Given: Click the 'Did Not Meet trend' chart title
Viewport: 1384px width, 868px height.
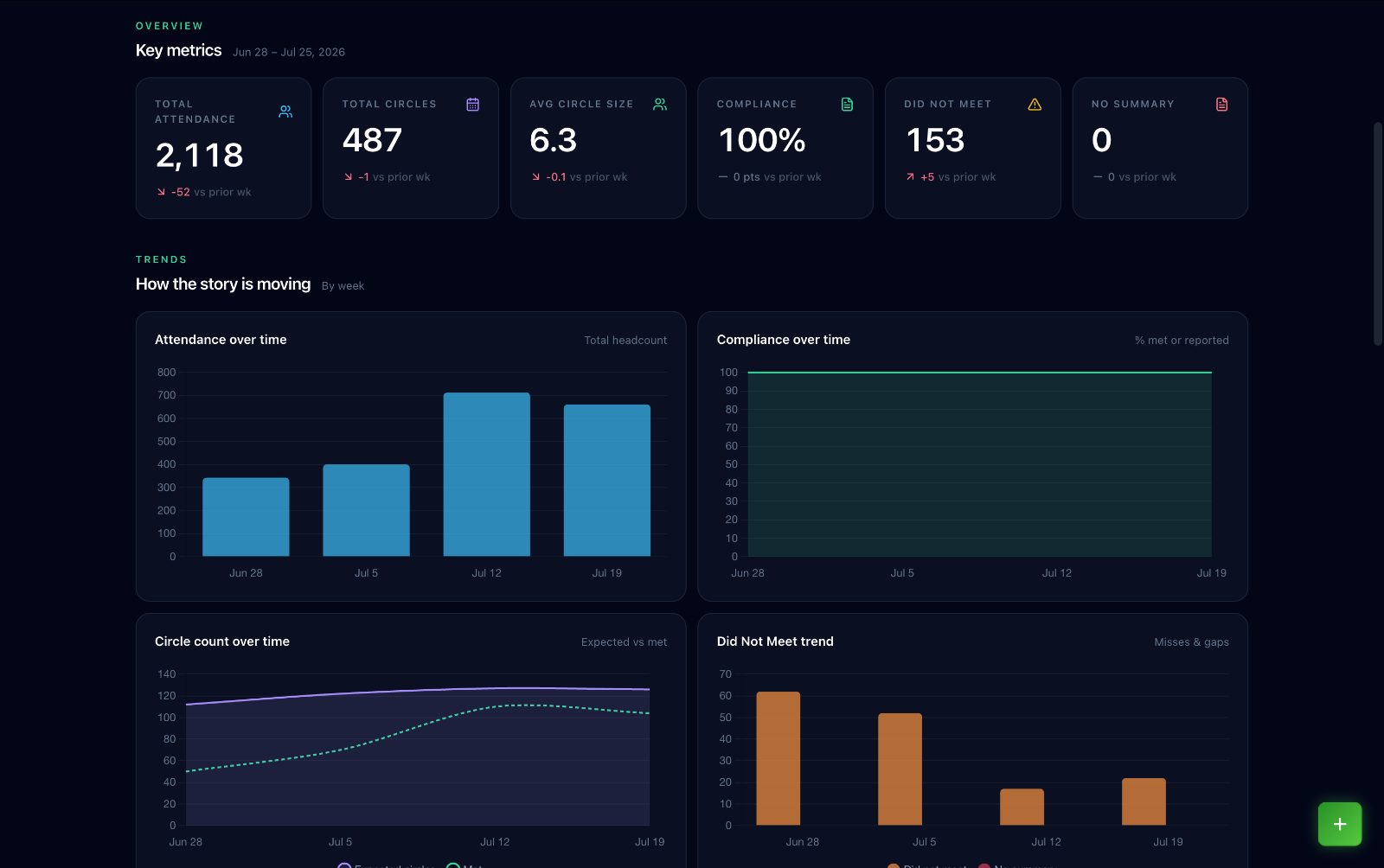Looking at the screenshot, I should (x=775, y=641).
